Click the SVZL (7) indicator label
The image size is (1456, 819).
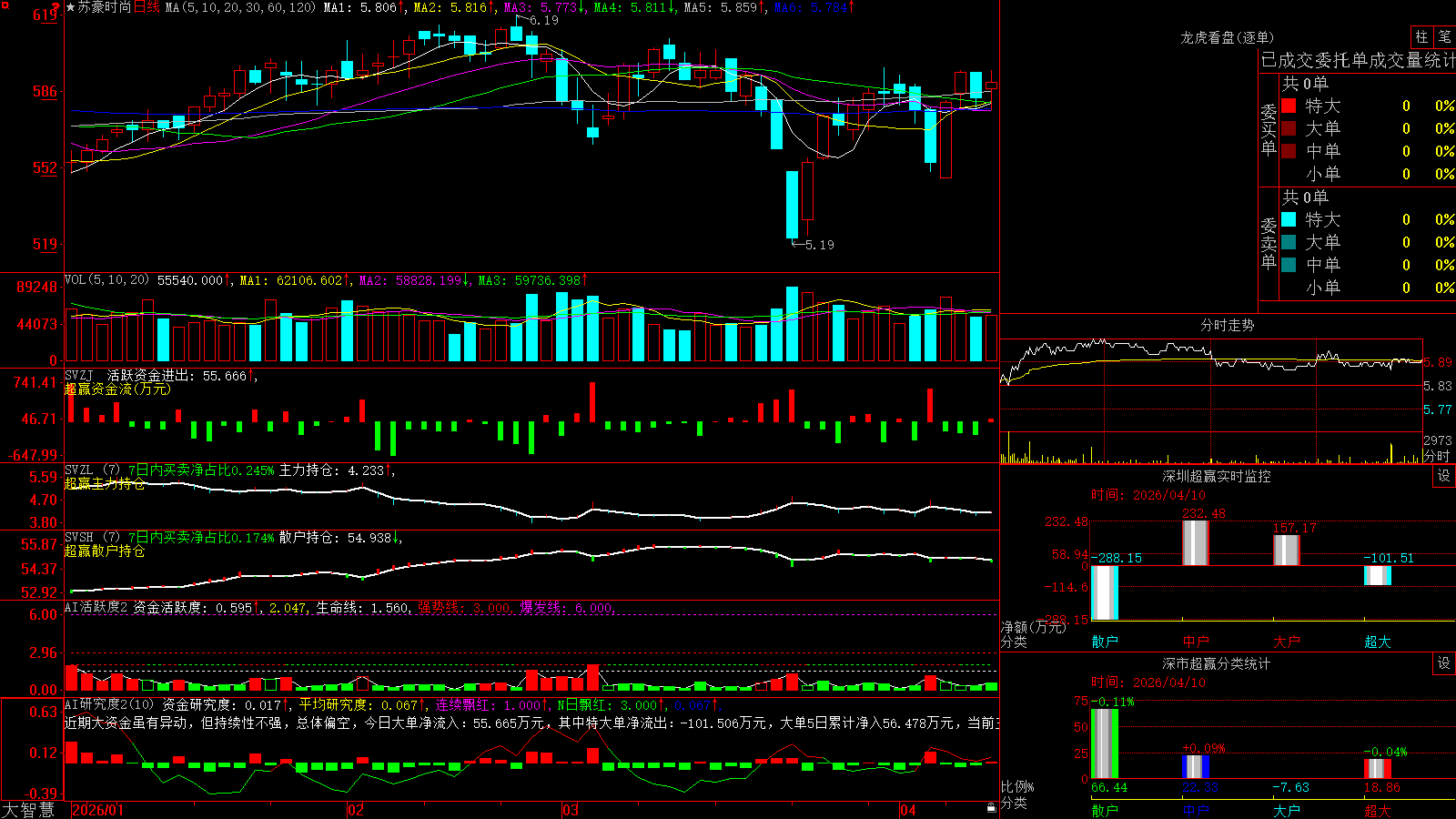coord(92,470)
